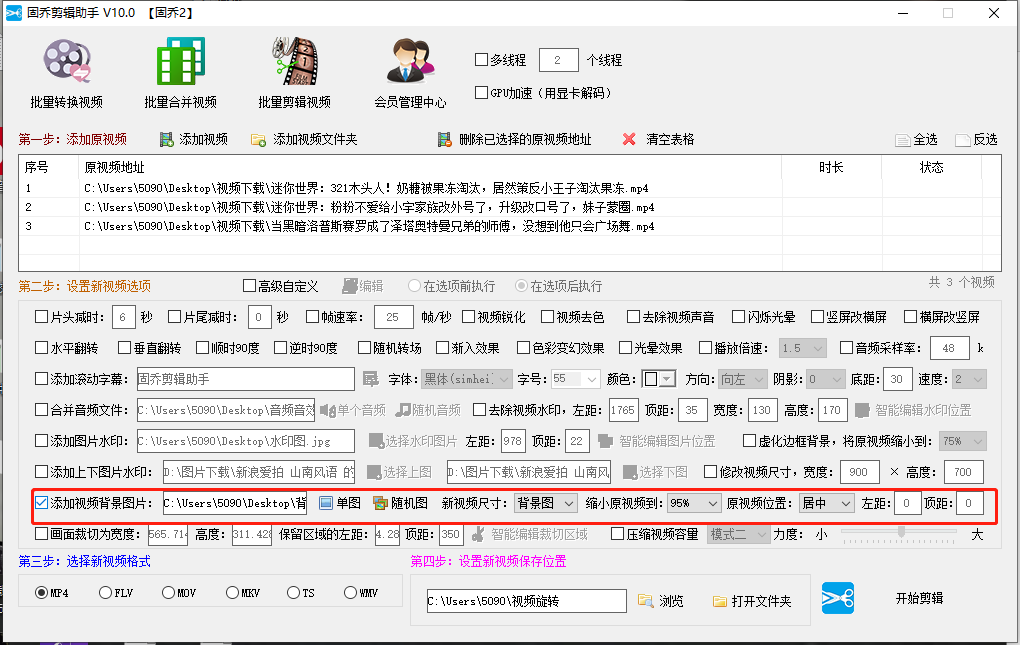Click the scissors icon to start editing

point(838,599)
